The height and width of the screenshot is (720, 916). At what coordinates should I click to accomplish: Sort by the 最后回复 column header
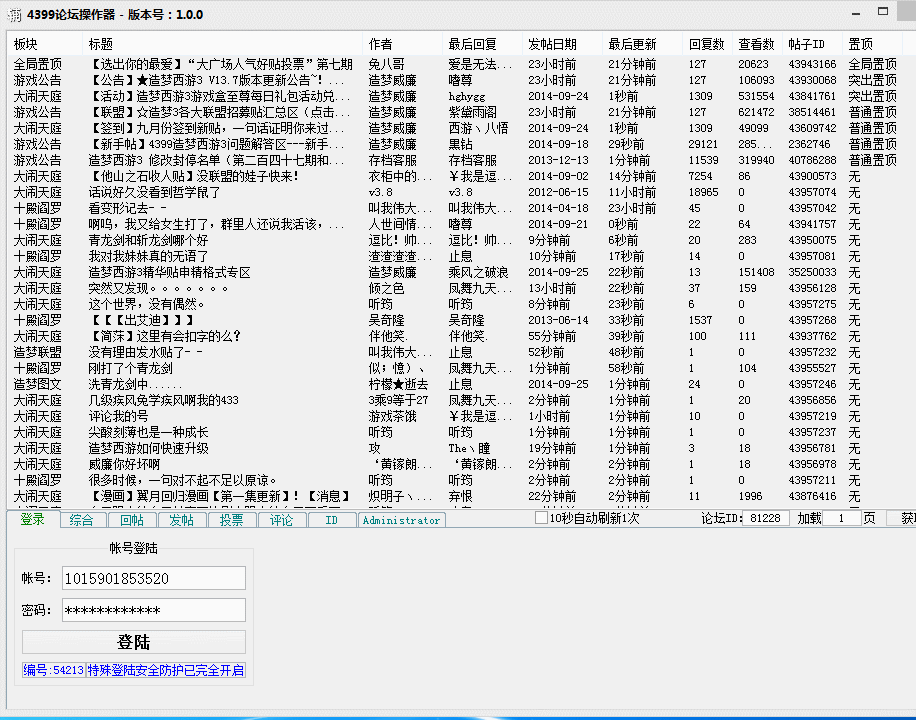pyautogui.click(x=482, y=44)
